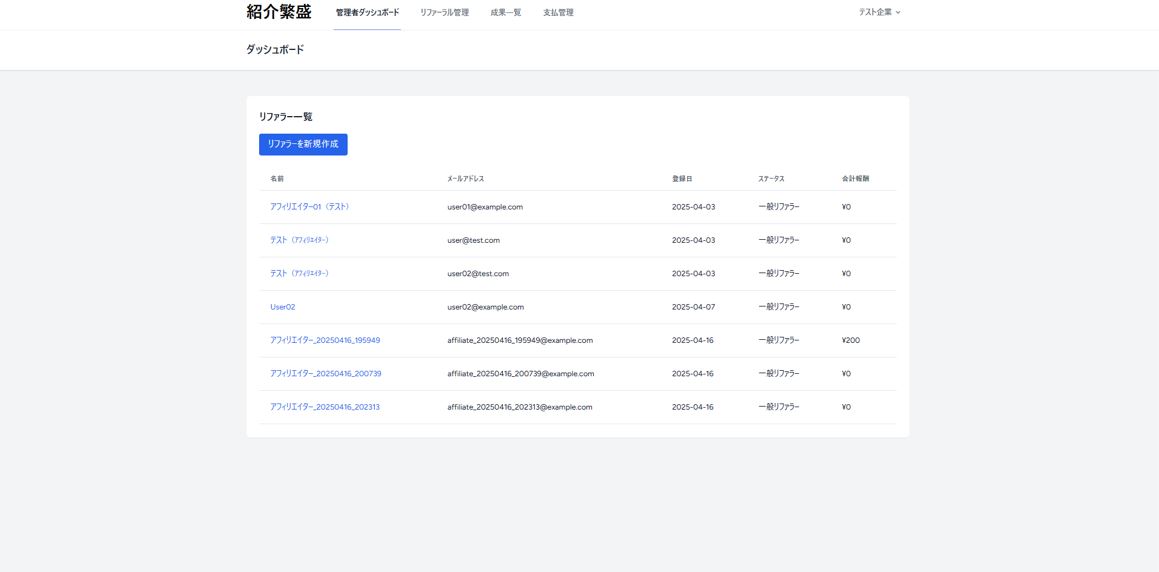Screen dimensions: 1159x572
Task: Open アフィリエイター_20250416_195949 referrer link
Action: click(x=325, y=341)
